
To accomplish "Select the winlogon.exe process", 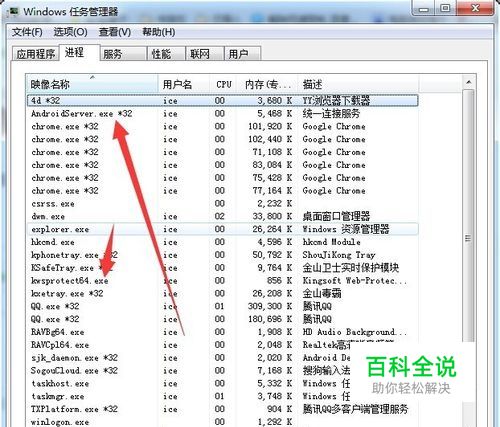I will [223, 422].
